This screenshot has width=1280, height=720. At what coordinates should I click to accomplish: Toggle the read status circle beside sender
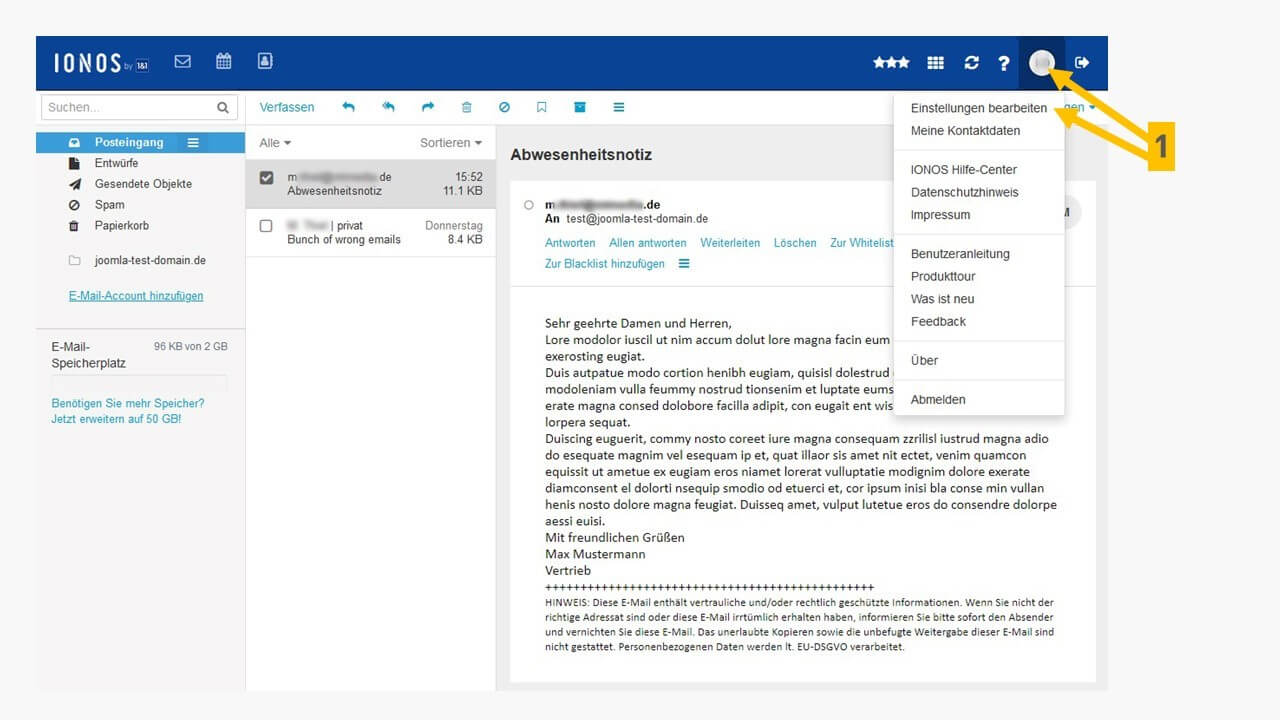(x=529, y=205)
